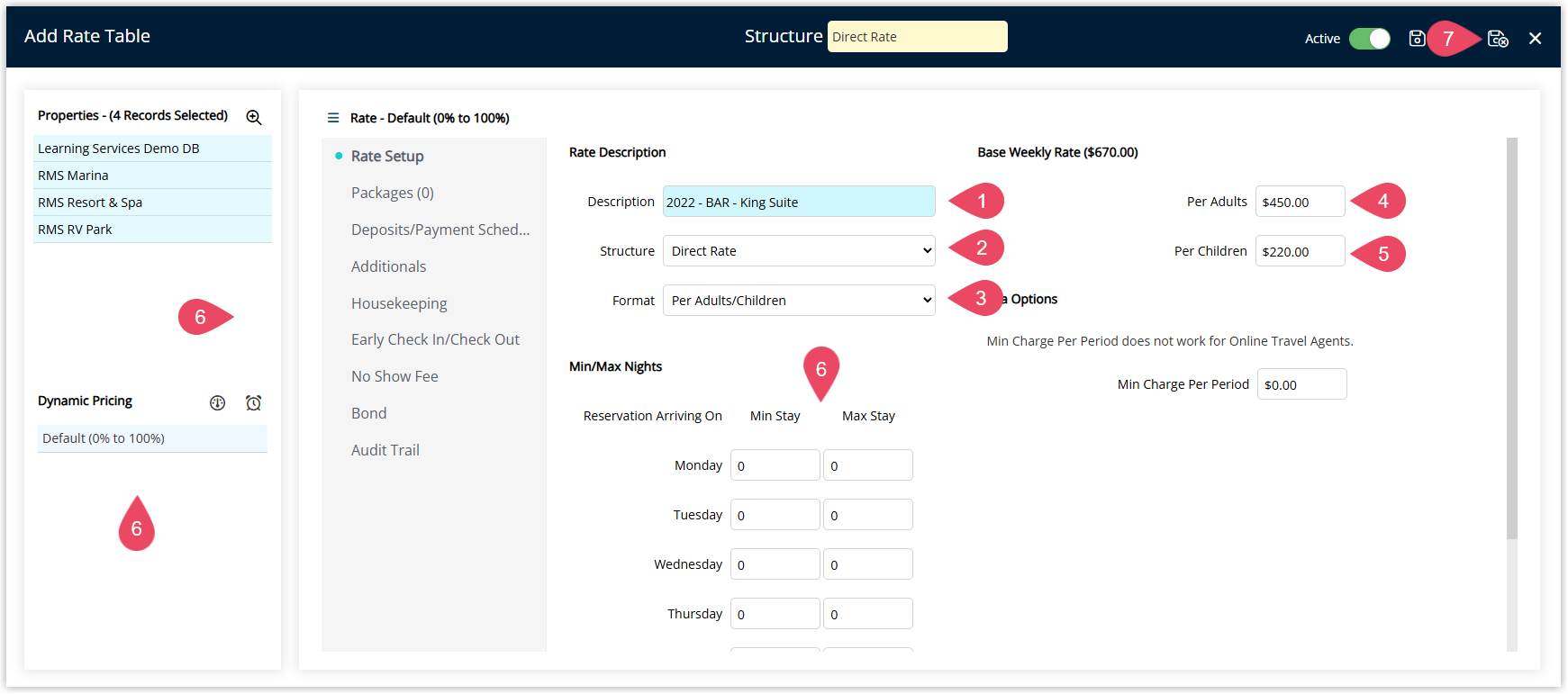Click the Save icon in header
The height and width of the screenshot is (694, 1568).
(1417, 38)
